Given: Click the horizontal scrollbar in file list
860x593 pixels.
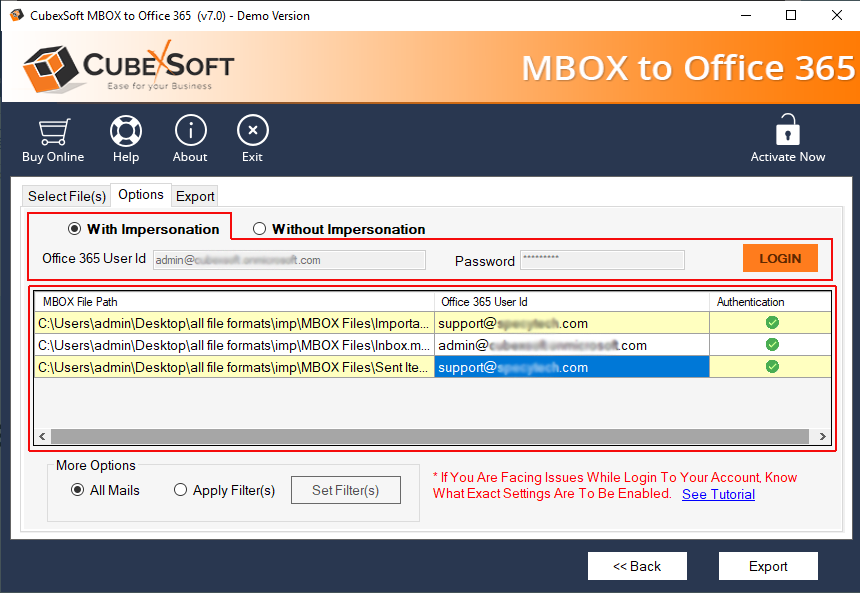Looking at the screenshot, I should coord(430,436).
